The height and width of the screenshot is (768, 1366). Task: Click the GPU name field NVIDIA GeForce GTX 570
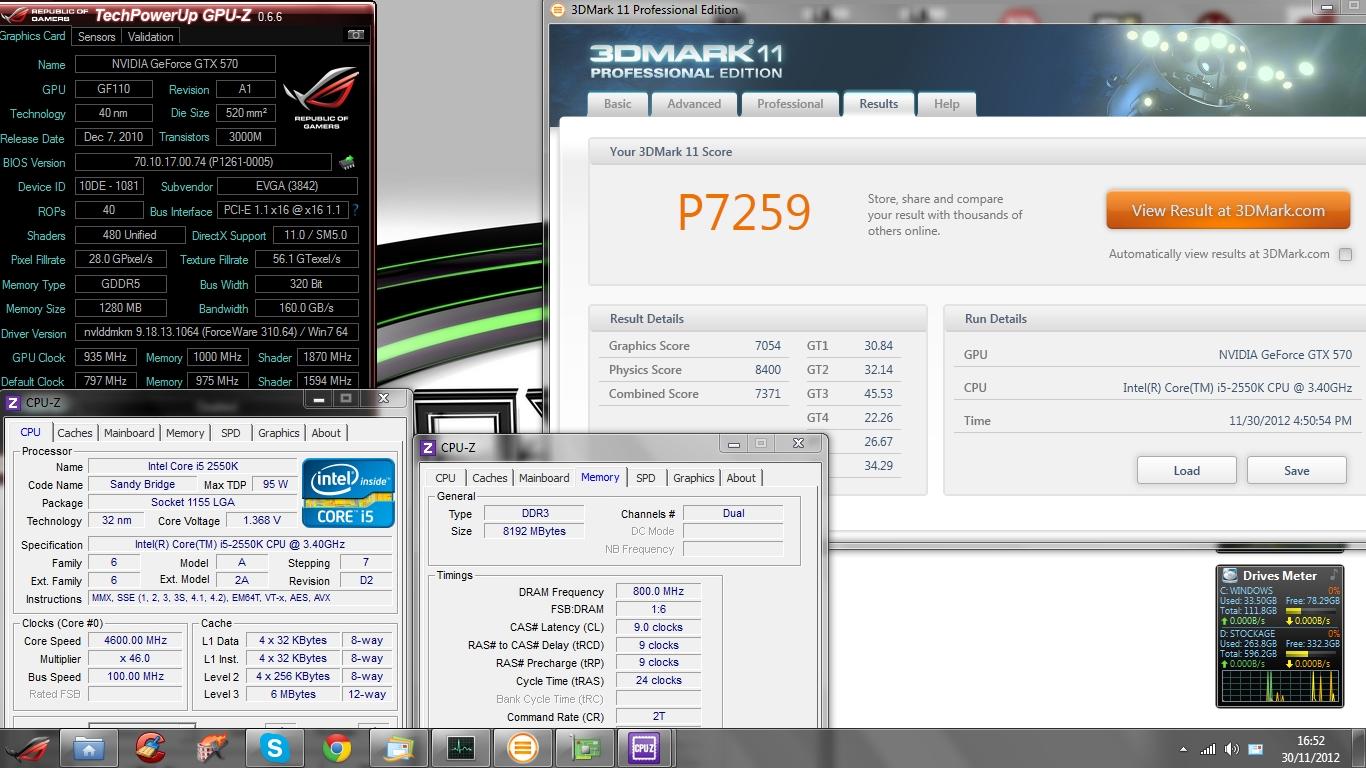tap(175, 64)
